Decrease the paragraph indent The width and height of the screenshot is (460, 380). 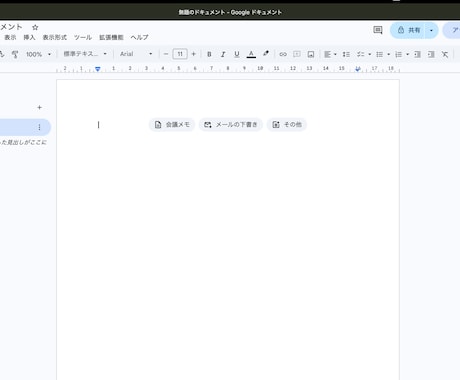pos(417,54)
